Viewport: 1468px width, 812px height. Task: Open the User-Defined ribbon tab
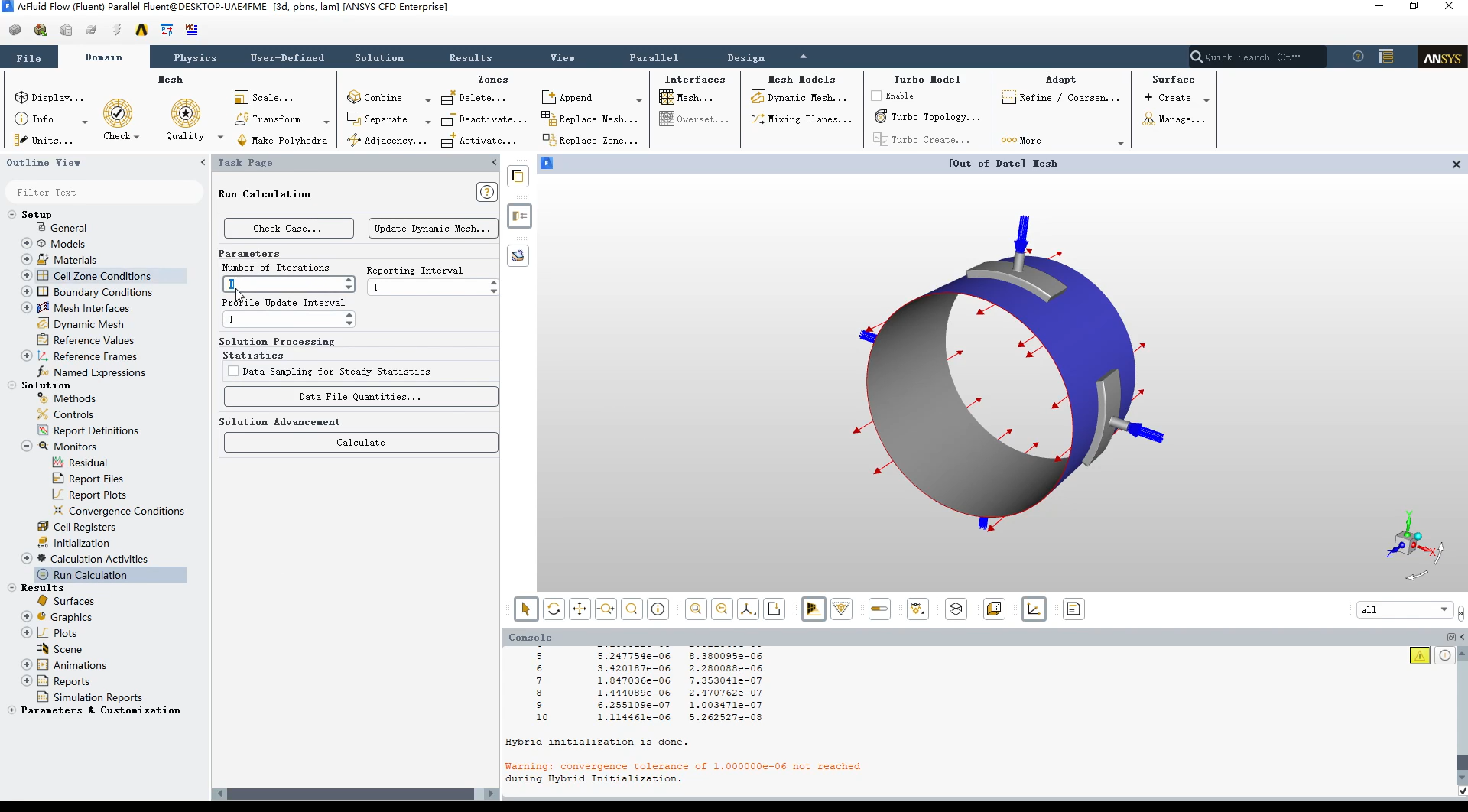[x=287, y=58]
